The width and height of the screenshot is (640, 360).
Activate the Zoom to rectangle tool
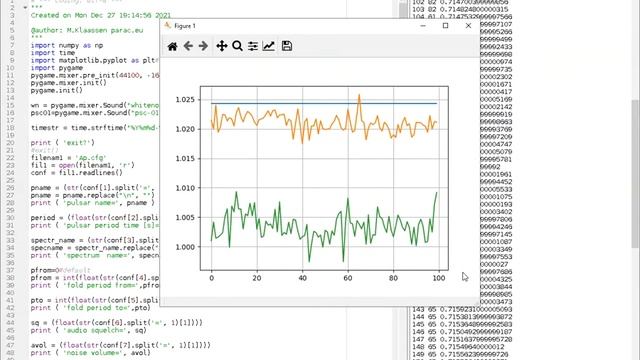[238, 46]
